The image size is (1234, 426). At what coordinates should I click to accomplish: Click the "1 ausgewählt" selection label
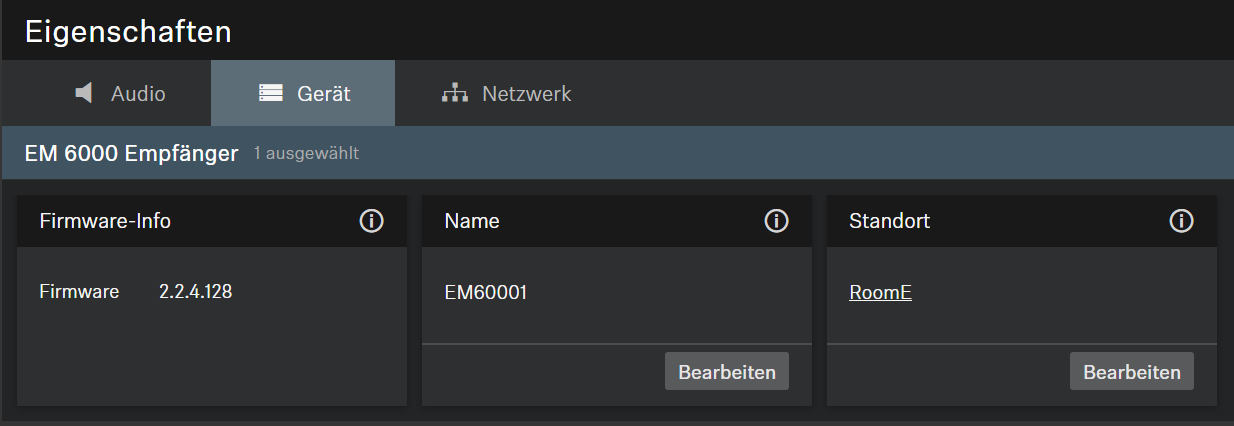306,154
